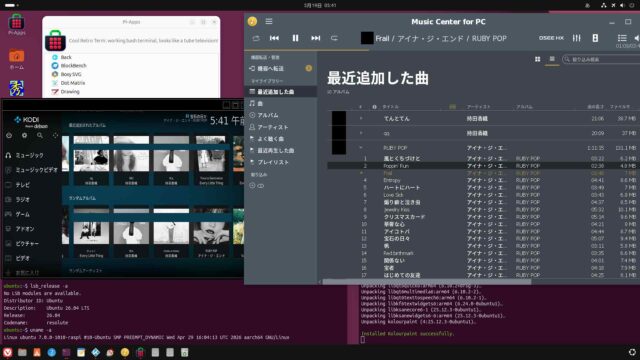The height and width of the screenshot is (360, 640).
Task: Open the equalizer settings icon
Action: (576, 38)
